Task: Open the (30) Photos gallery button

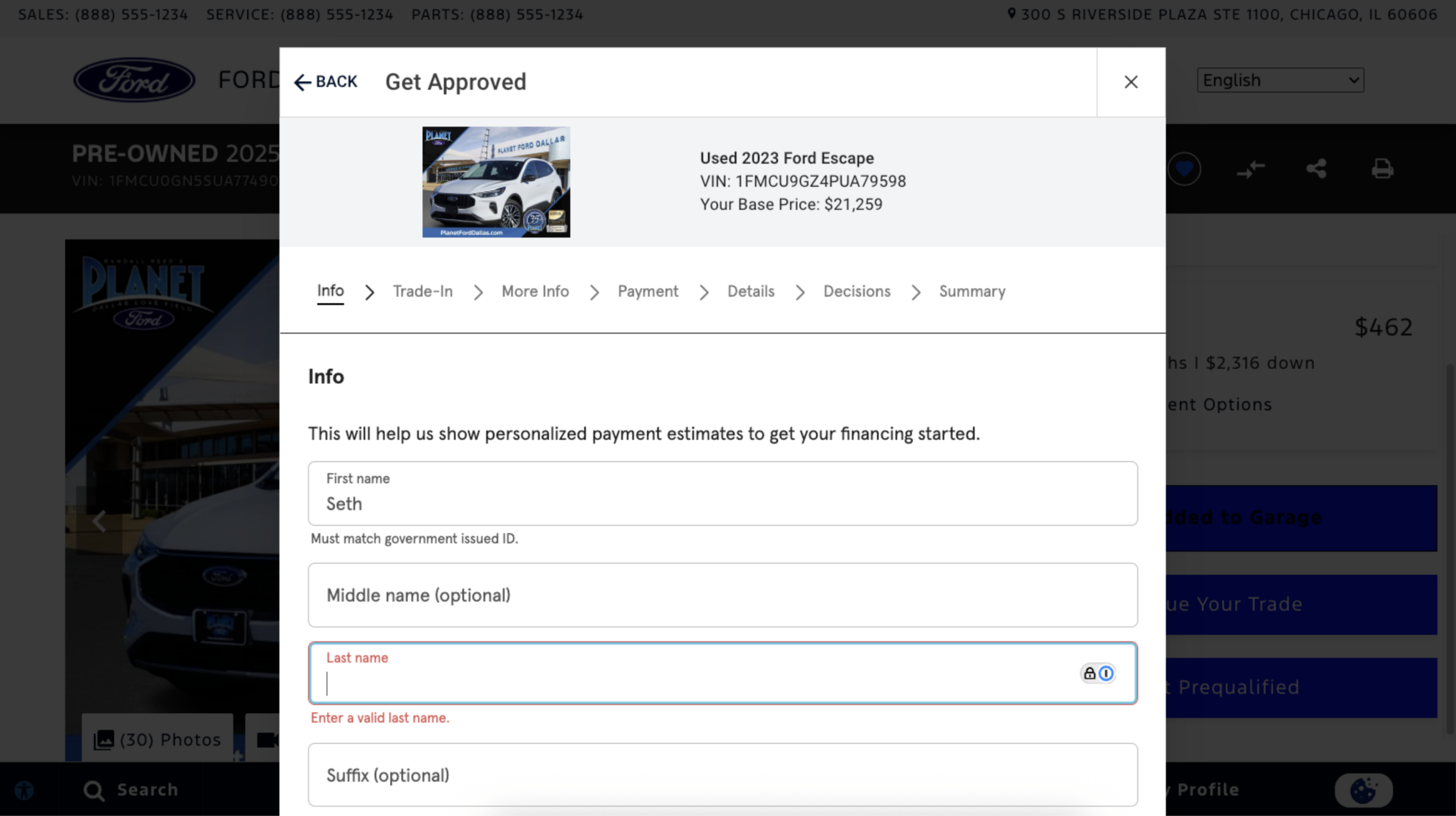Action: [158, 739]
